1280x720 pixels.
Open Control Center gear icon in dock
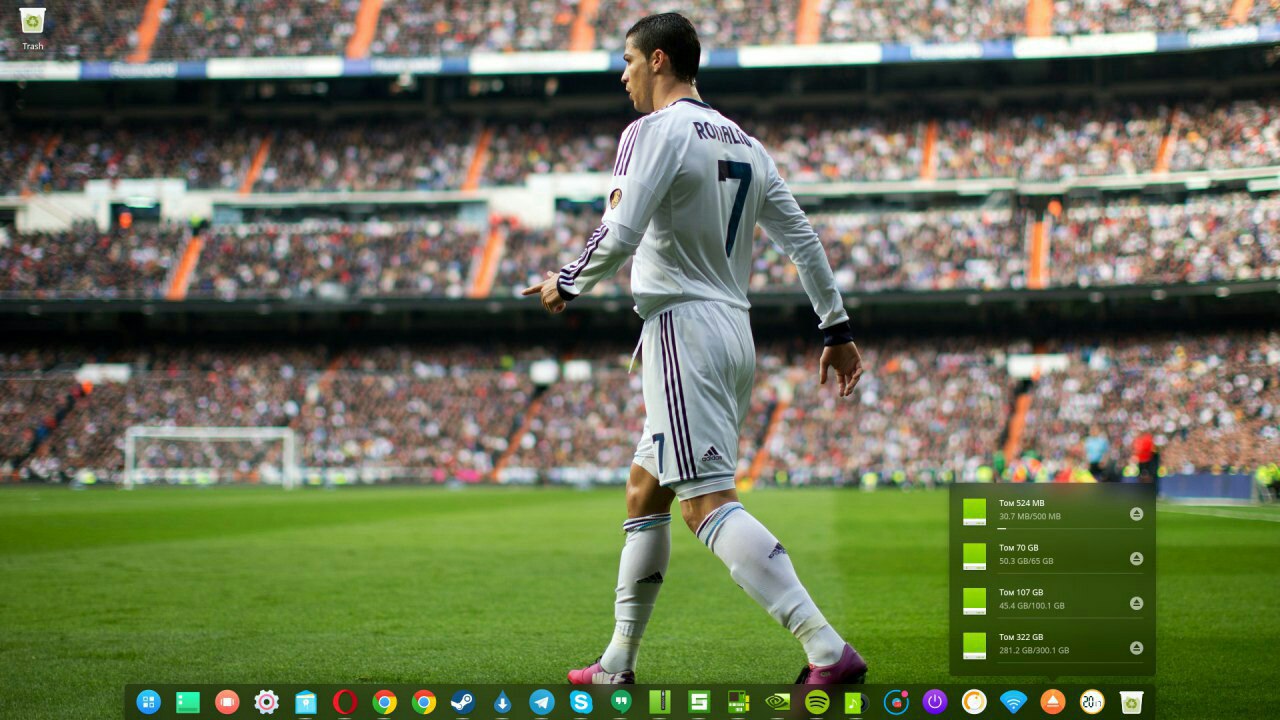(x=266, y=702)
